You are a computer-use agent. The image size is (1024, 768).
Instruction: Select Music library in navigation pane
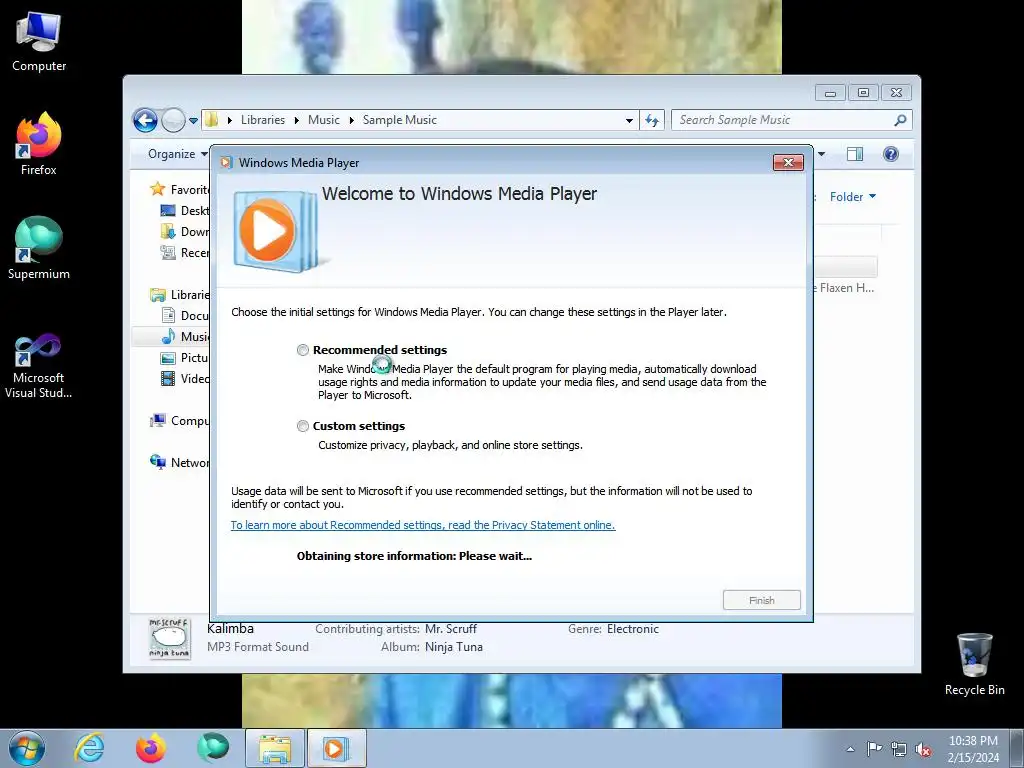point(185,336)
